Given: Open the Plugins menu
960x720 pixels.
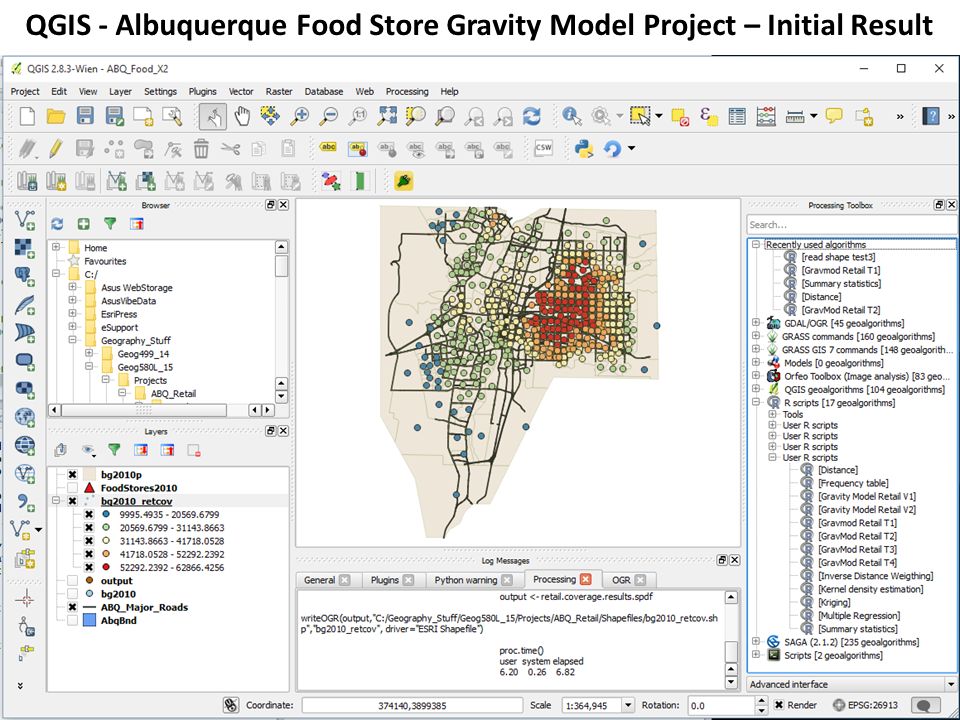Looking at the screenshot, I should [x=202, y=91].
